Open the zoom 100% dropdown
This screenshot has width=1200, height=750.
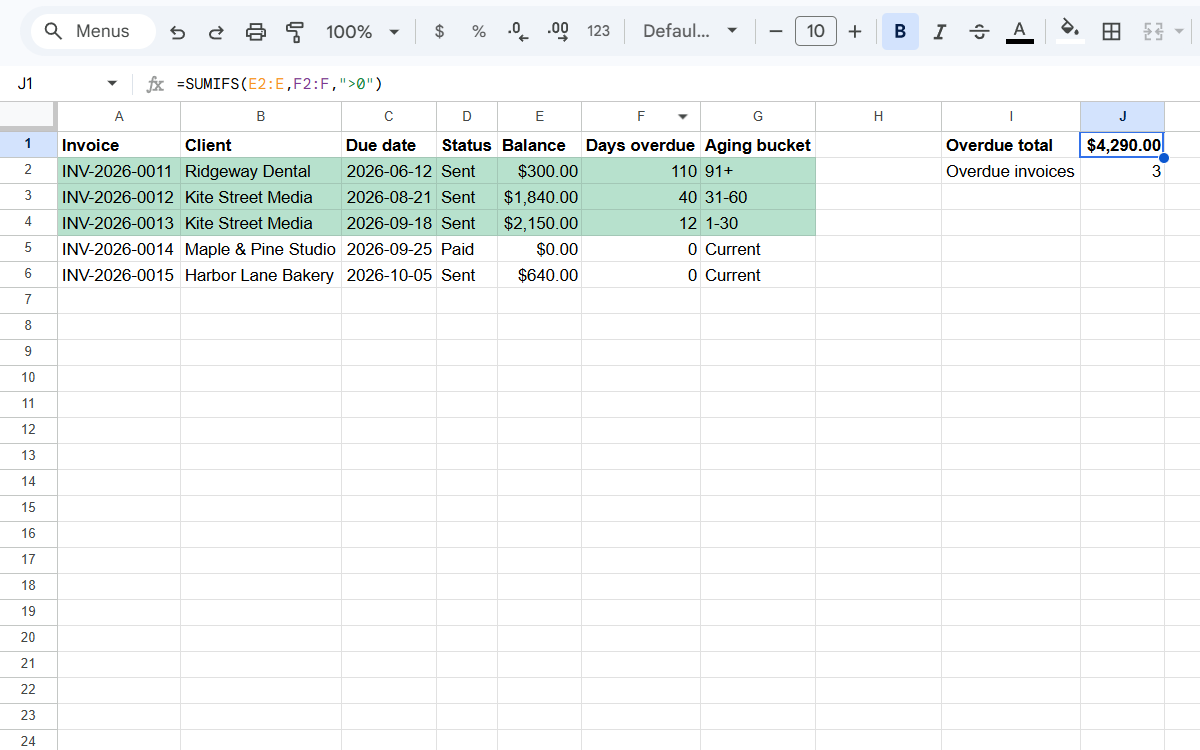coord(362,32)
